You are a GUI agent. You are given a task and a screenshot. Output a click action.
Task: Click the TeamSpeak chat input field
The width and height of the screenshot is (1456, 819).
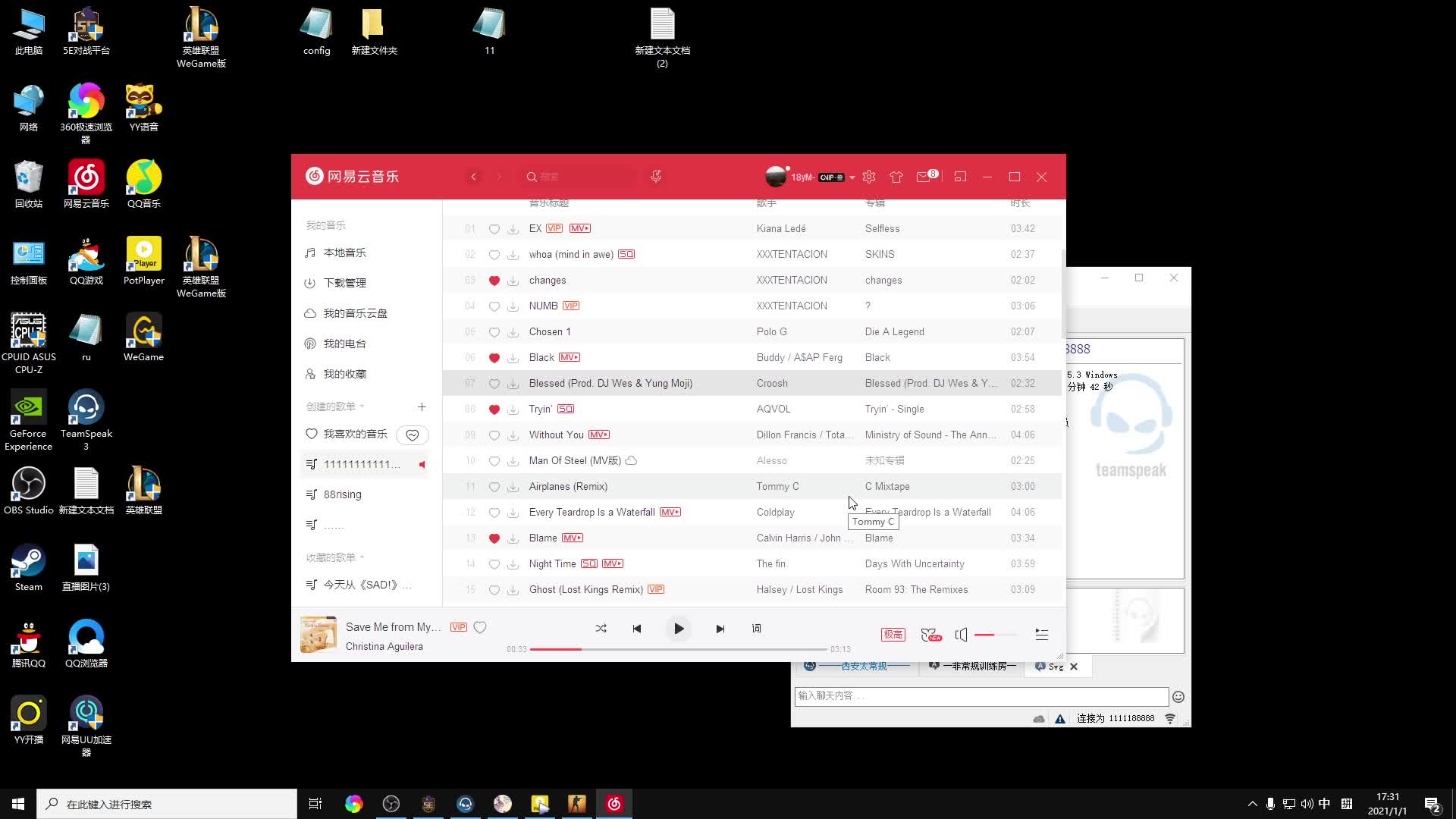[981, 696]
